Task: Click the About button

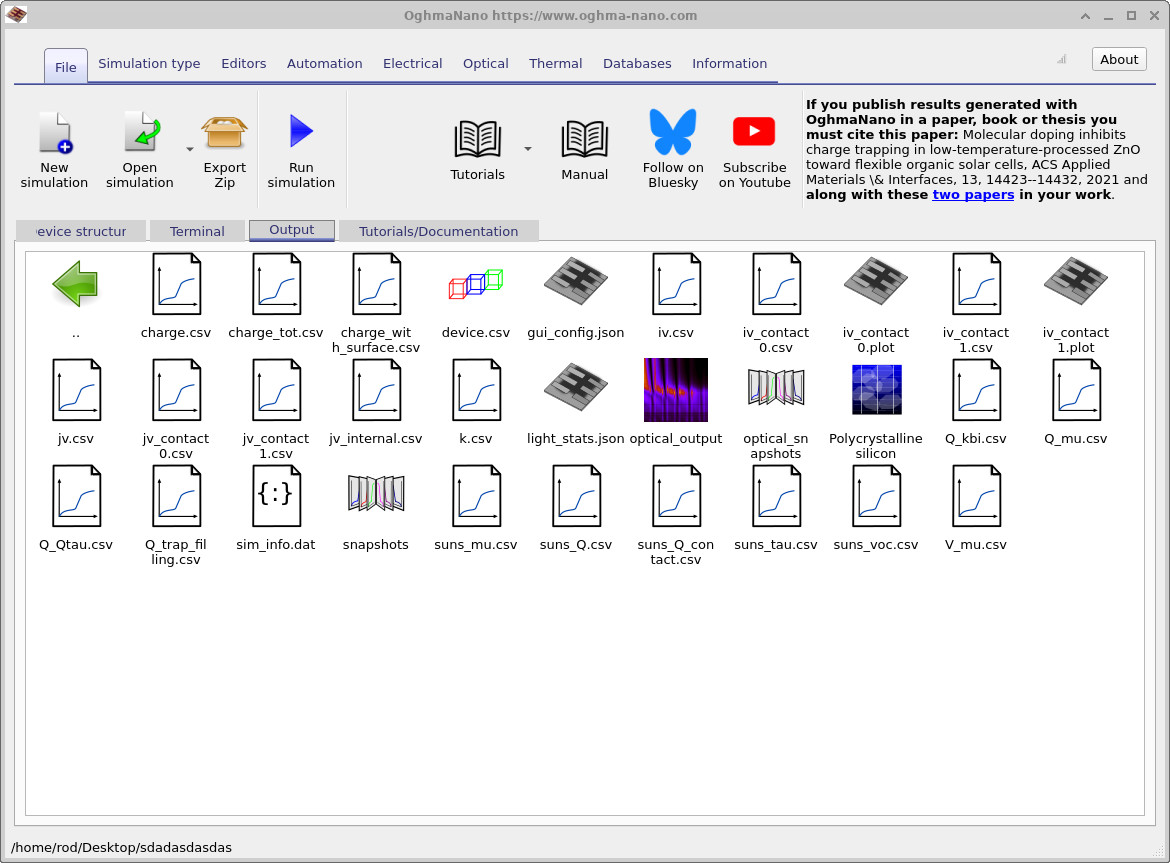Action: 1118,59
